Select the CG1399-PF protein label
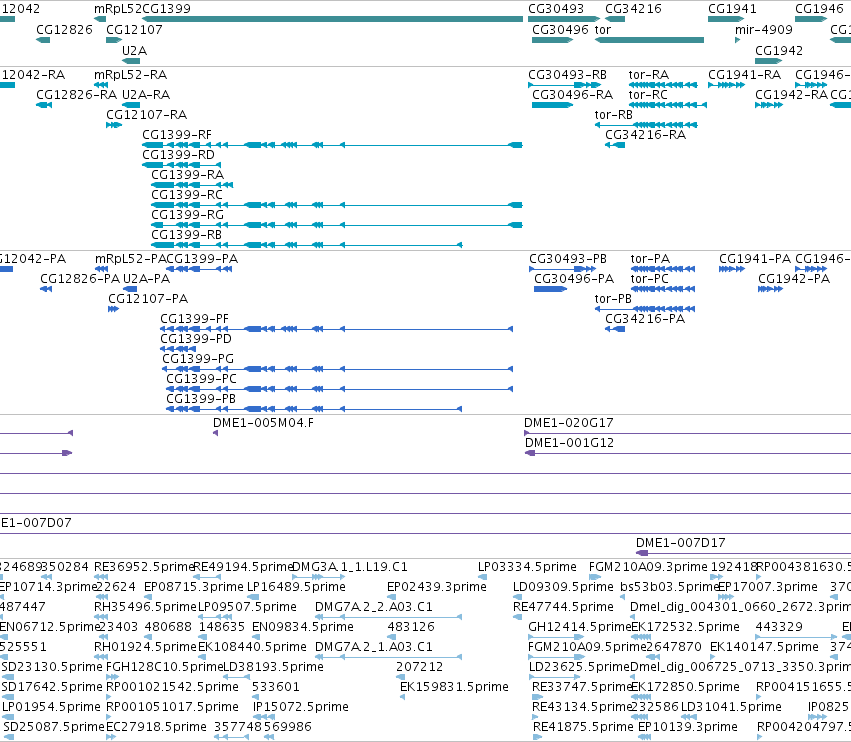Viewport: 851px width, 742px height. (x=194, y=319)
